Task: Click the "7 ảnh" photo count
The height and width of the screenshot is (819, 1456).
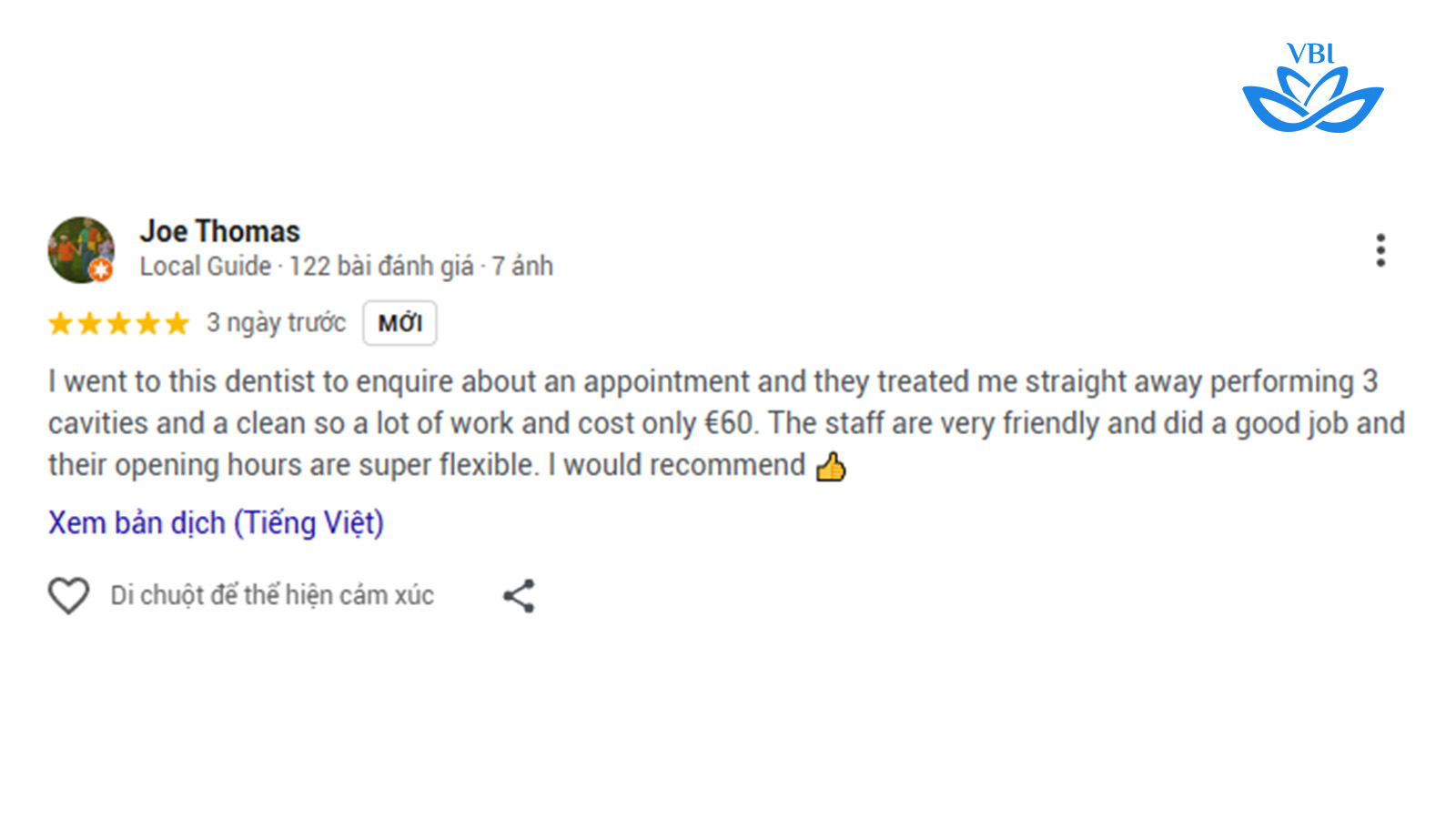Action: (522, 267)
